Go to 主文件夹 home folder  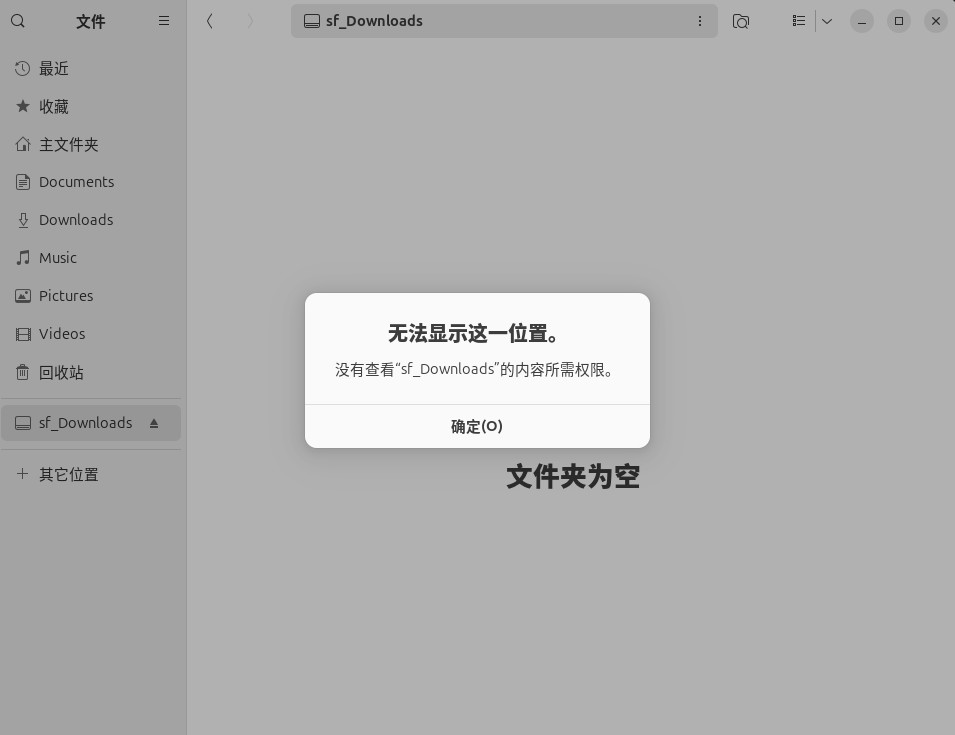coord(91,144)
